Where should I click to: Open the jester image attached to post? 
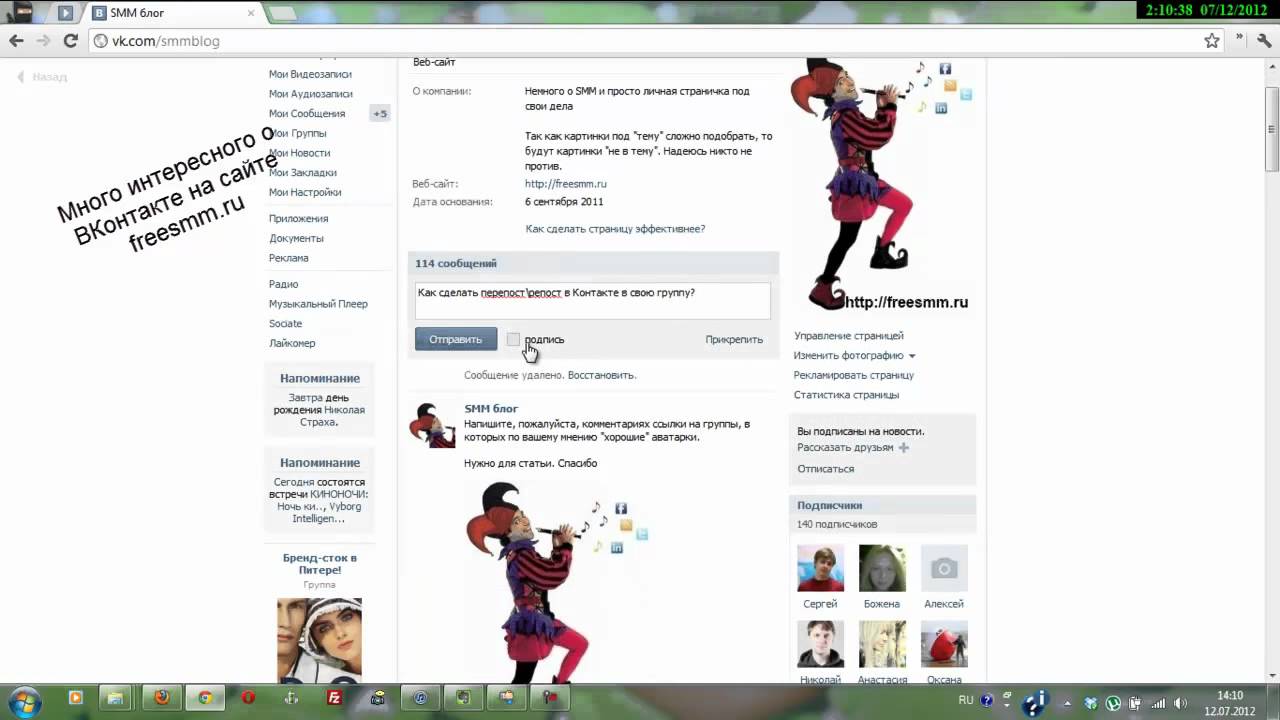click(556, 580)
